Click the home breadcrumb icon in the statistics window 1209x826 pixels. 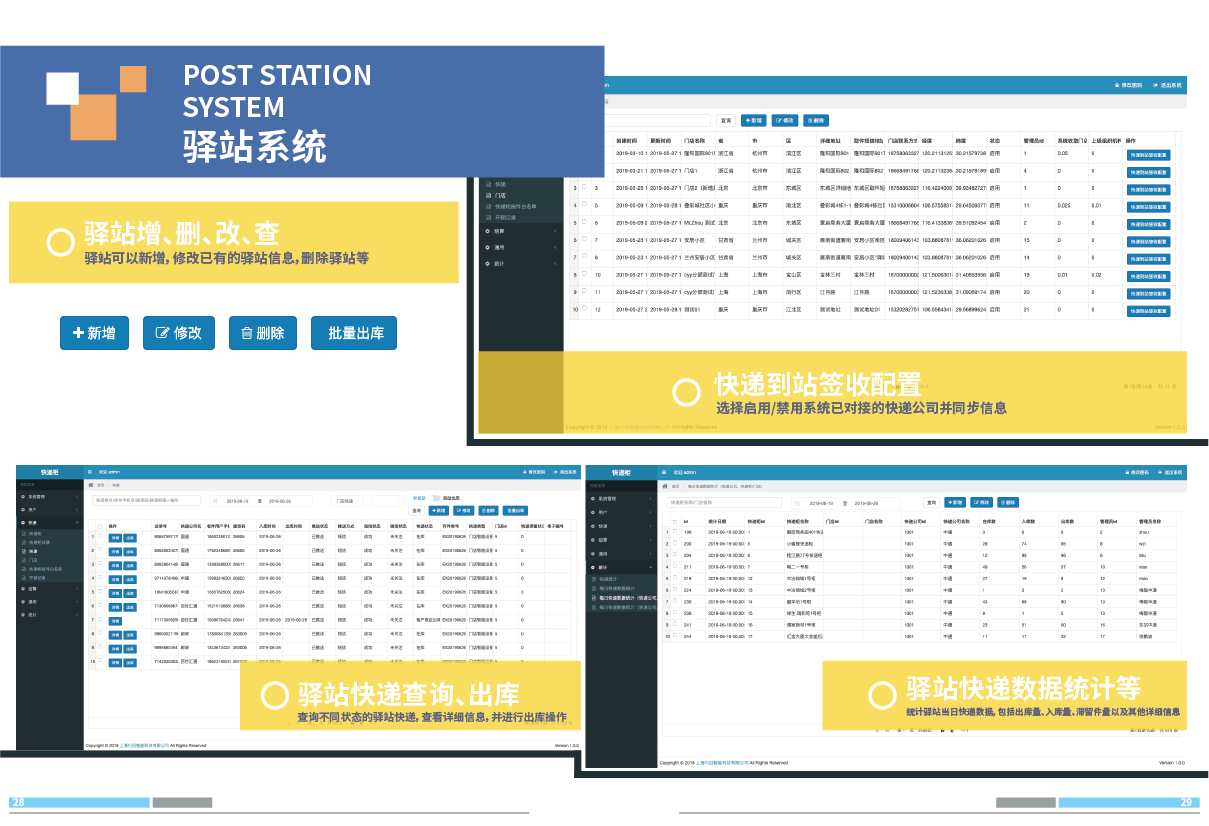[x=665, y=486]
